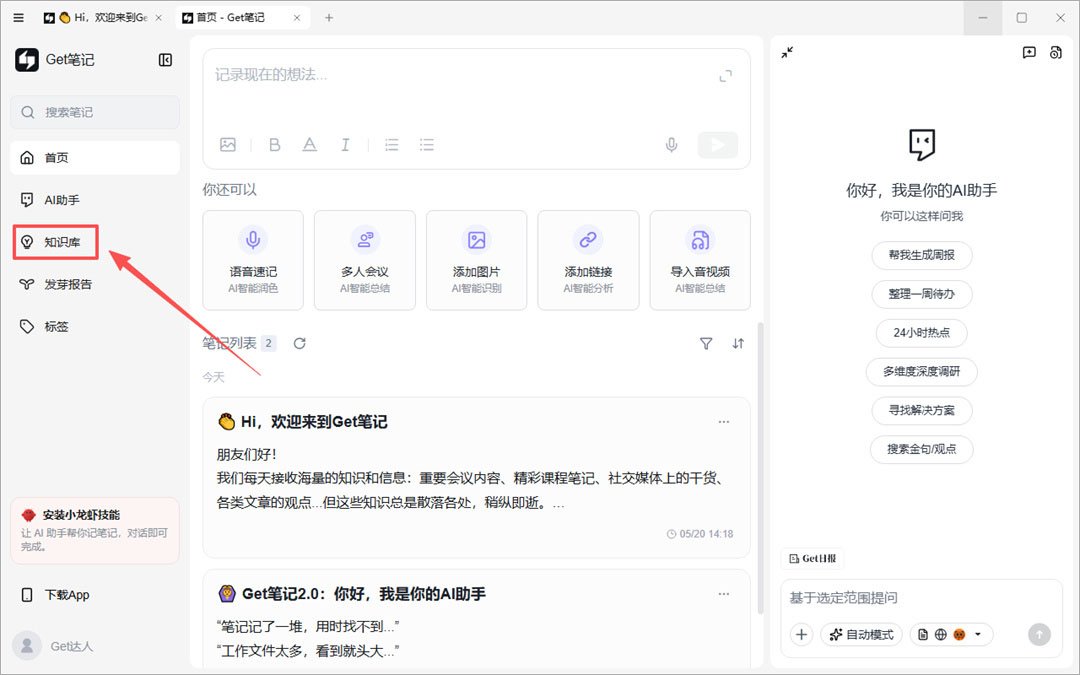This screenshot has width=1080, height=675.
Task: Apply text color formatting (A icon)
Action: click(310, 145)
